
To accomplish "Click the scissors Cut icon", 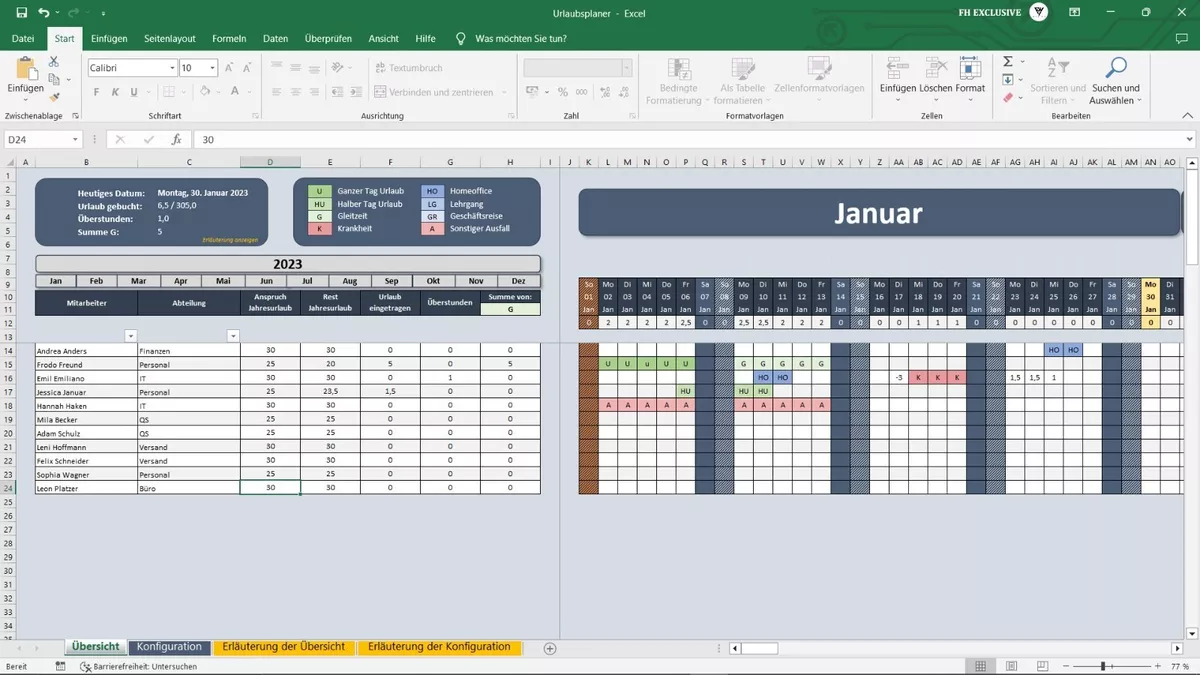I will tap(54, 62).
